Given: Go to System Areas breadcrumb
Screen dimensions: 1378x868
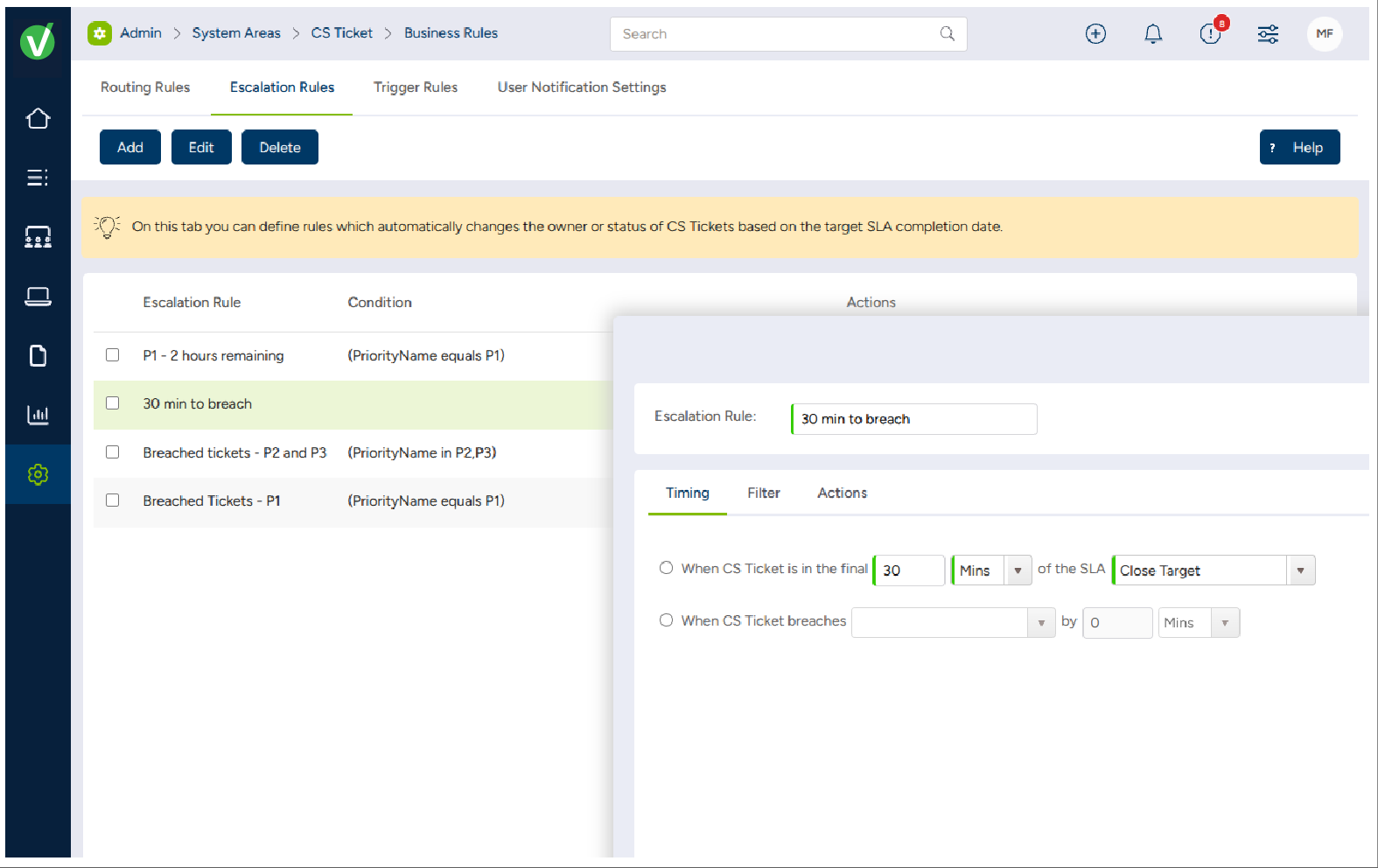Looking at the screenshot, I should point(236,33).
